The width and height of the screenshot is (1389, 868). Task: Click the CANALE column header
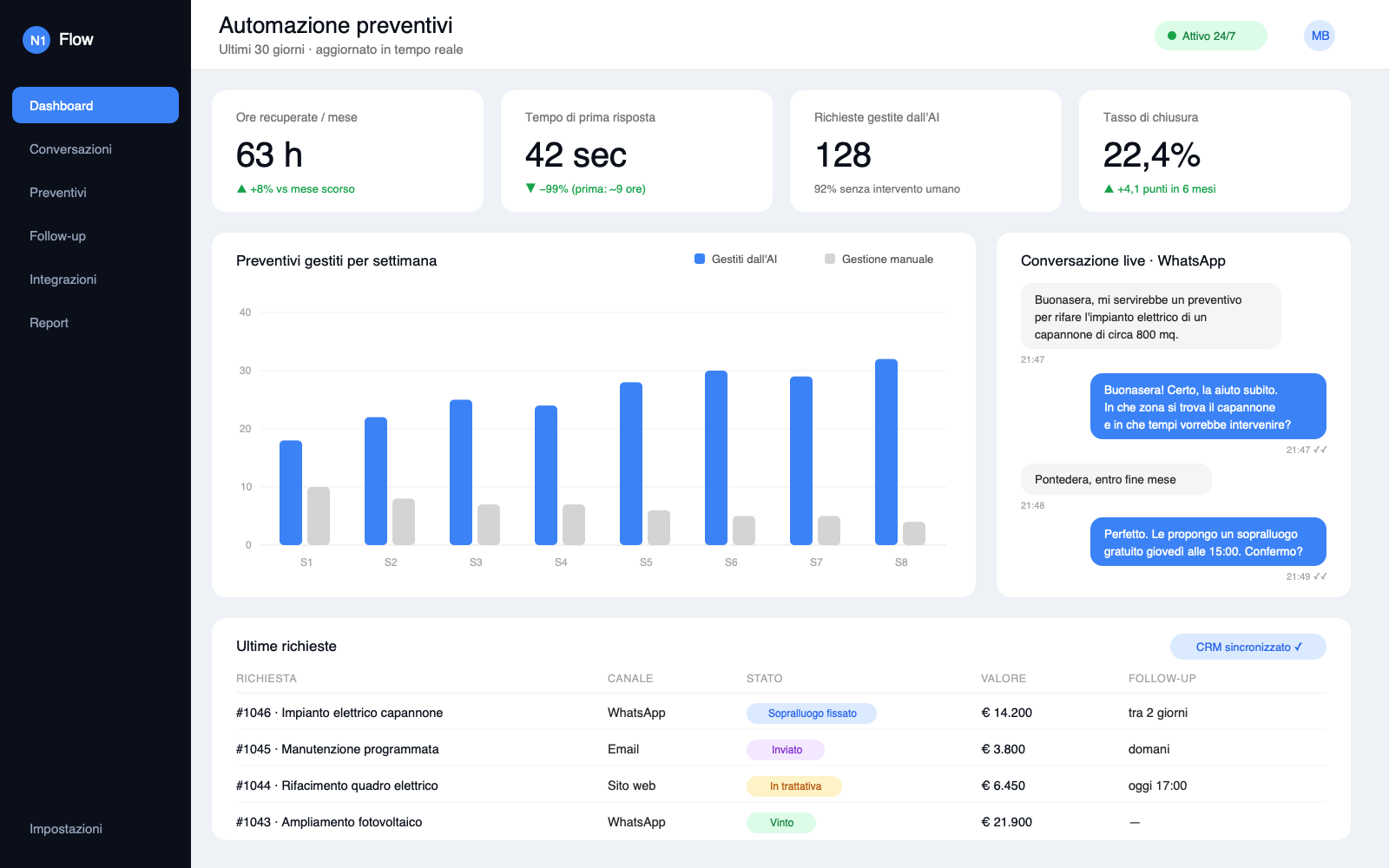[630, 679]
